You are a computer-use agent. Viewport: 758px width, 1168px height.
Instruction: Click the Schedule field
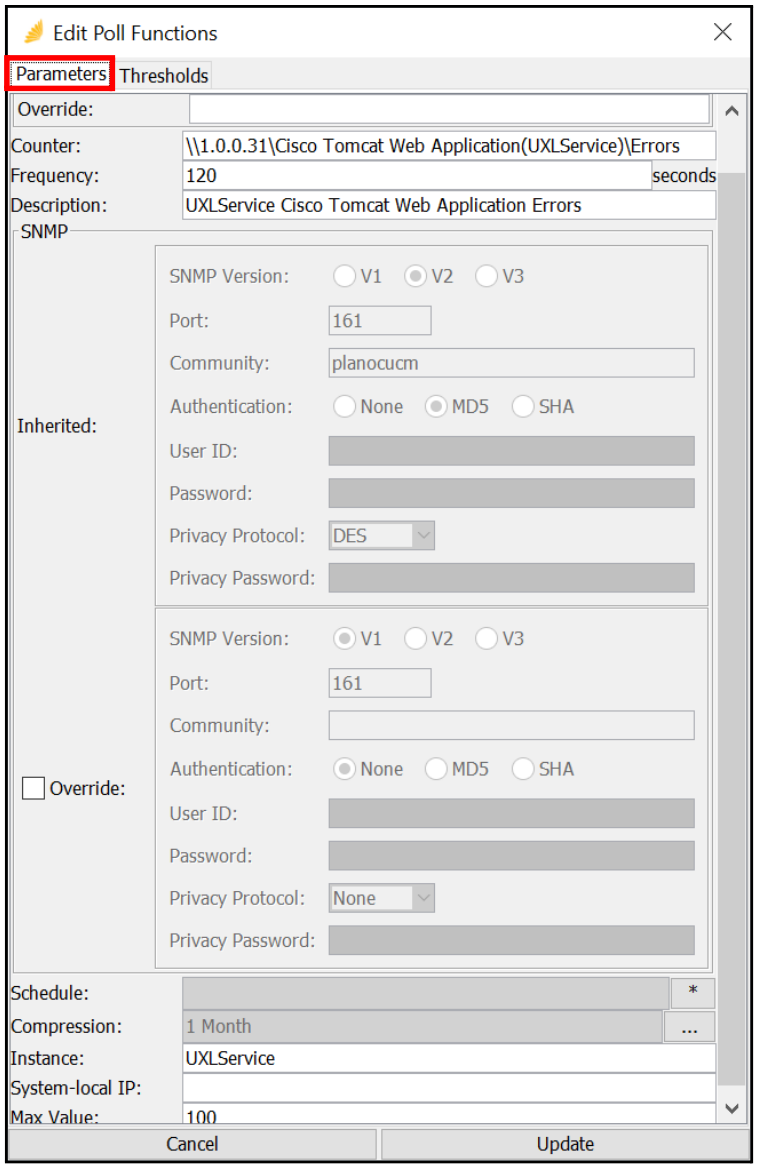[425, 993]
